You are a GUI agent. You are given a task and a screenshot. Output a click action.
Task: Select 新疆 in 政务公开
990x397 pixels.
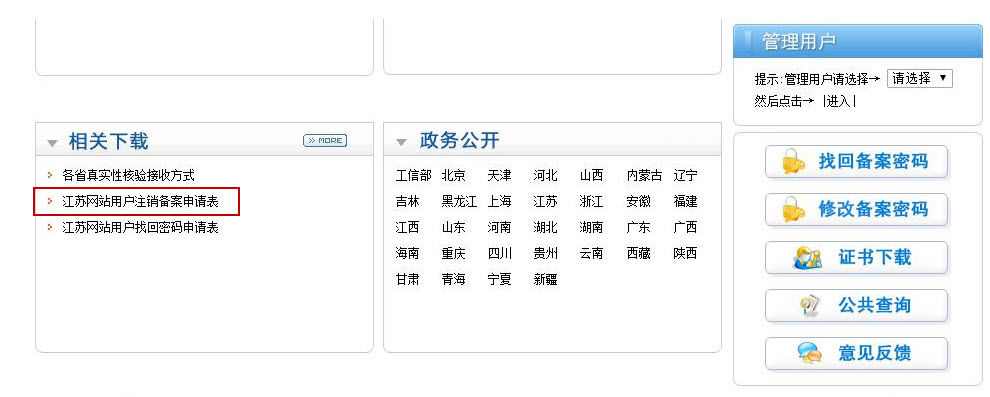tap(546, 279)
